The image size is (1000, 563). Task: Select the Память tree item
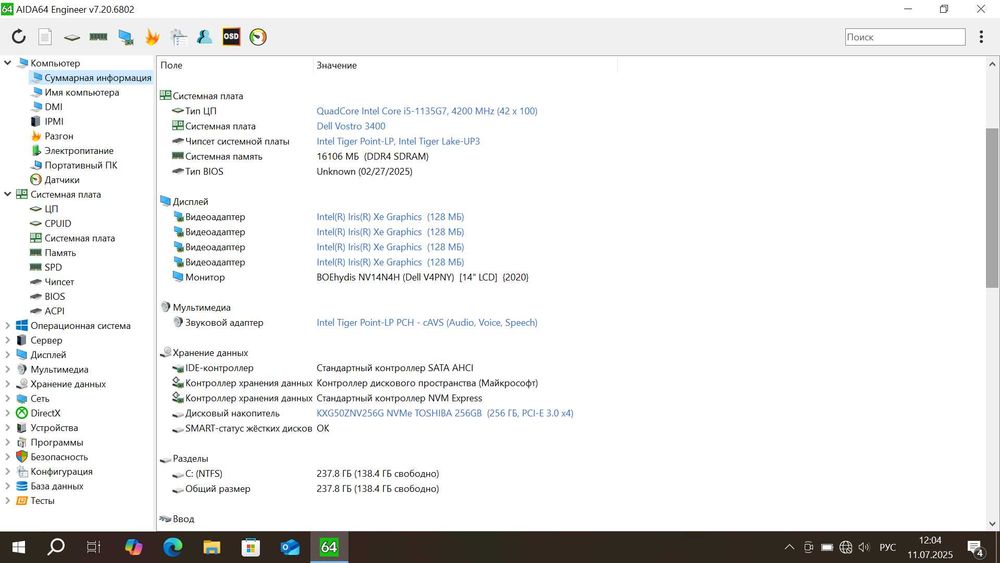[x=53, y=253]
